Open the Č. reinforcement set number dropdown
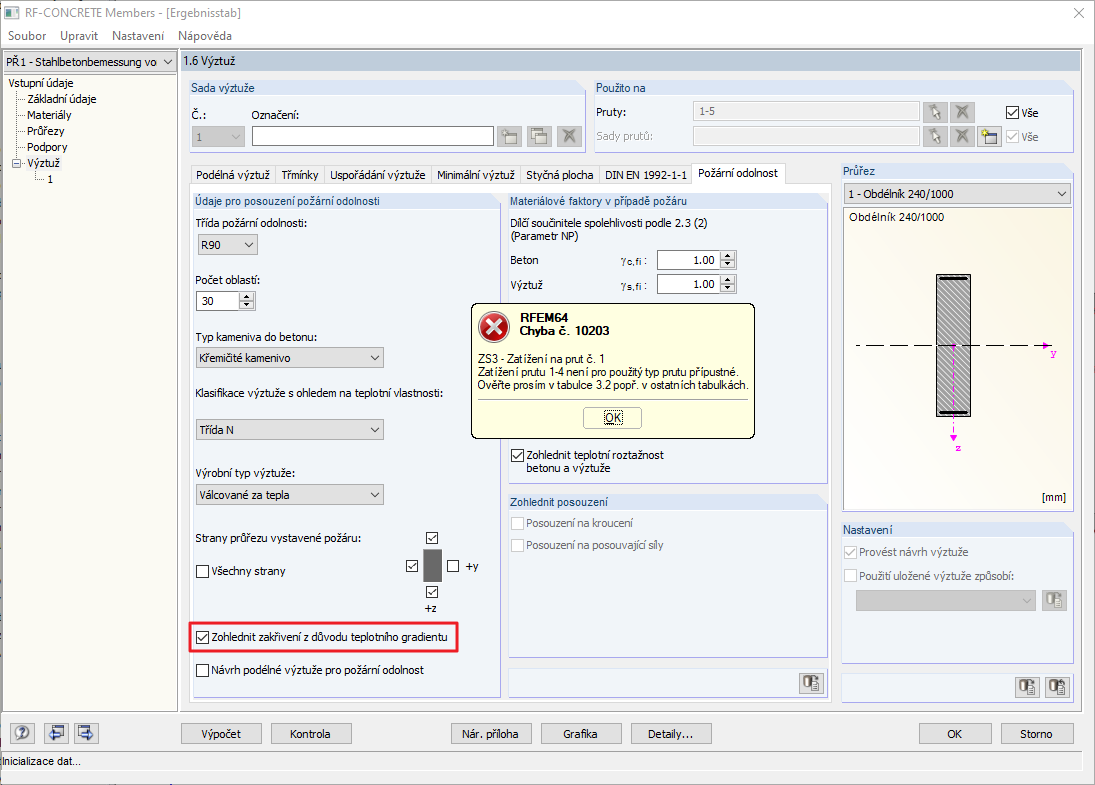 coord(218,136)
